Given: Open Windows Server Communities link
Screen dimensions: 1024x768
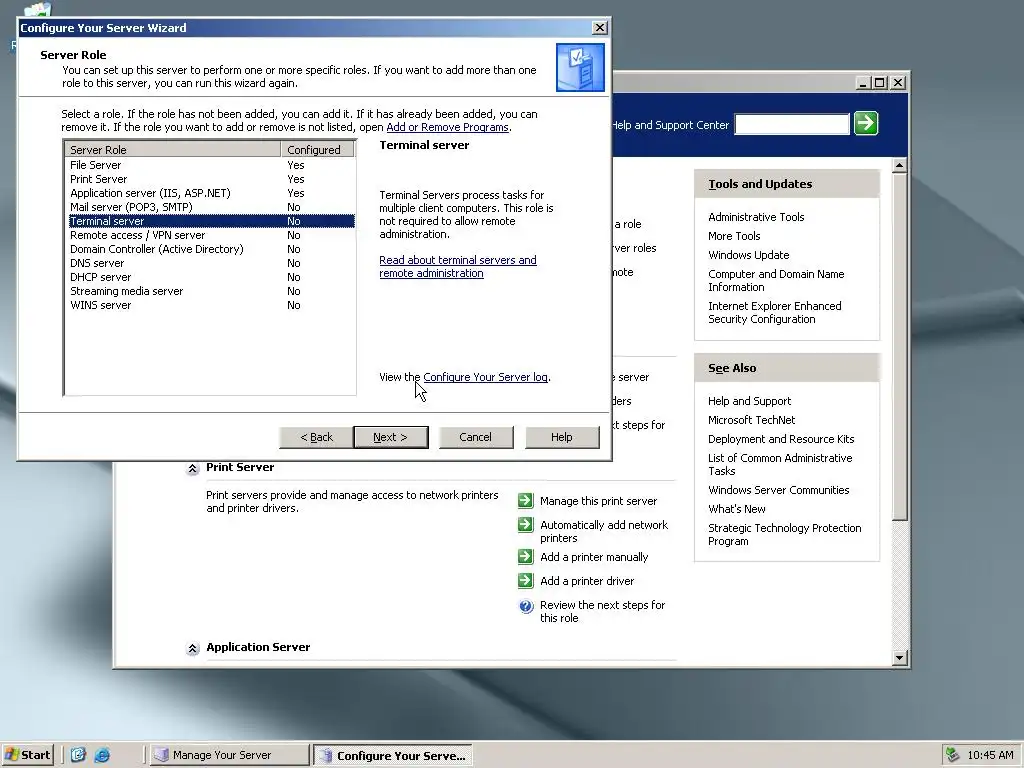Looking at the screenshot, I should coord(778,490).
